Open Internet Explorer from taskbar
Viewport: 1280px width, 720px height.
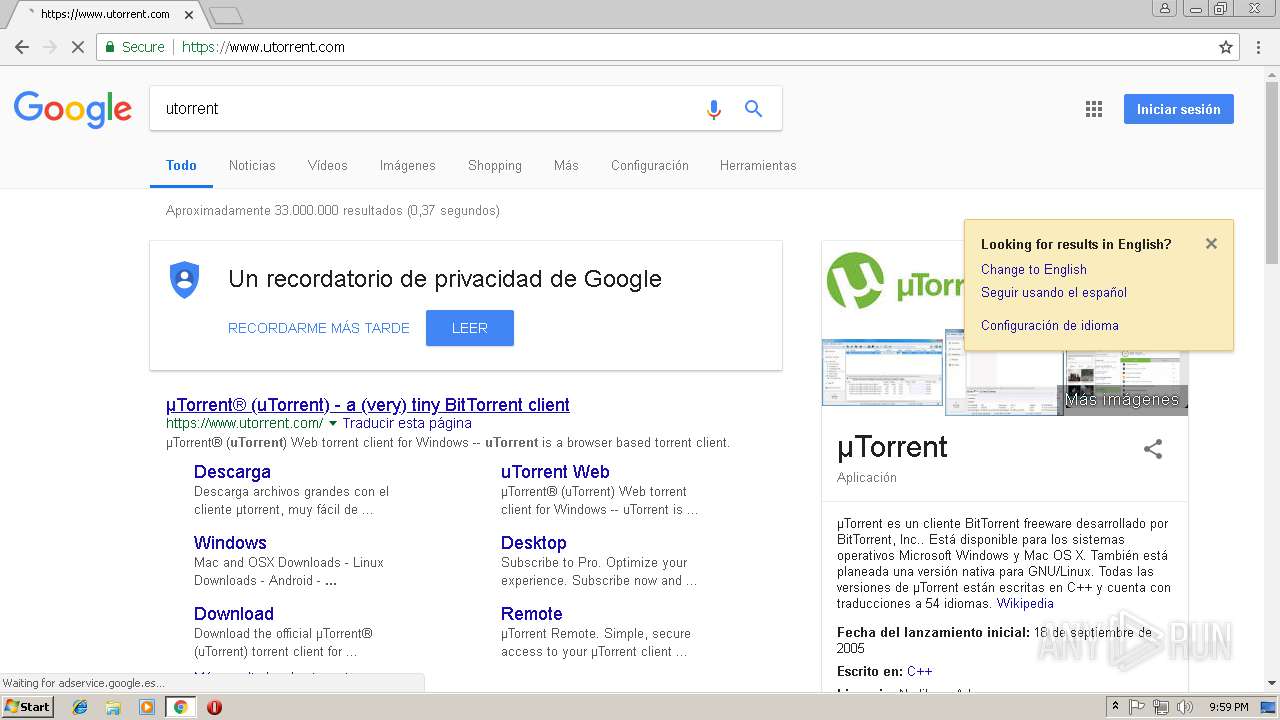click(x=80, y=707)
